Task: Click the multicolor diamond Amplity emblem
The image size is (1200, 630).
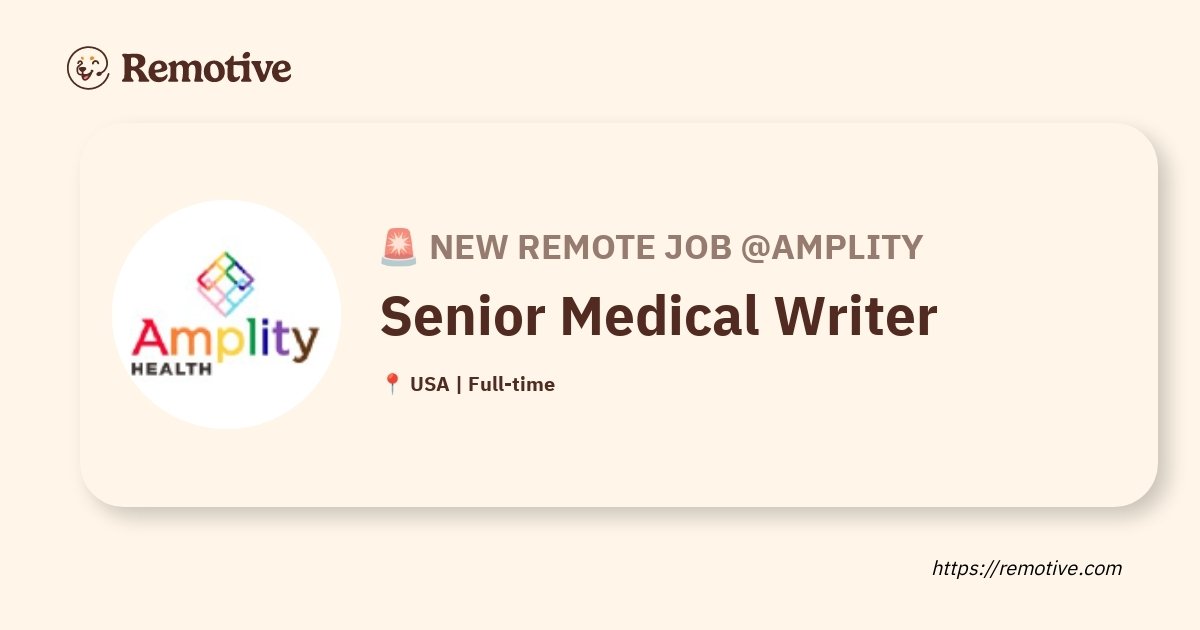Action: (x=226, y=283)
